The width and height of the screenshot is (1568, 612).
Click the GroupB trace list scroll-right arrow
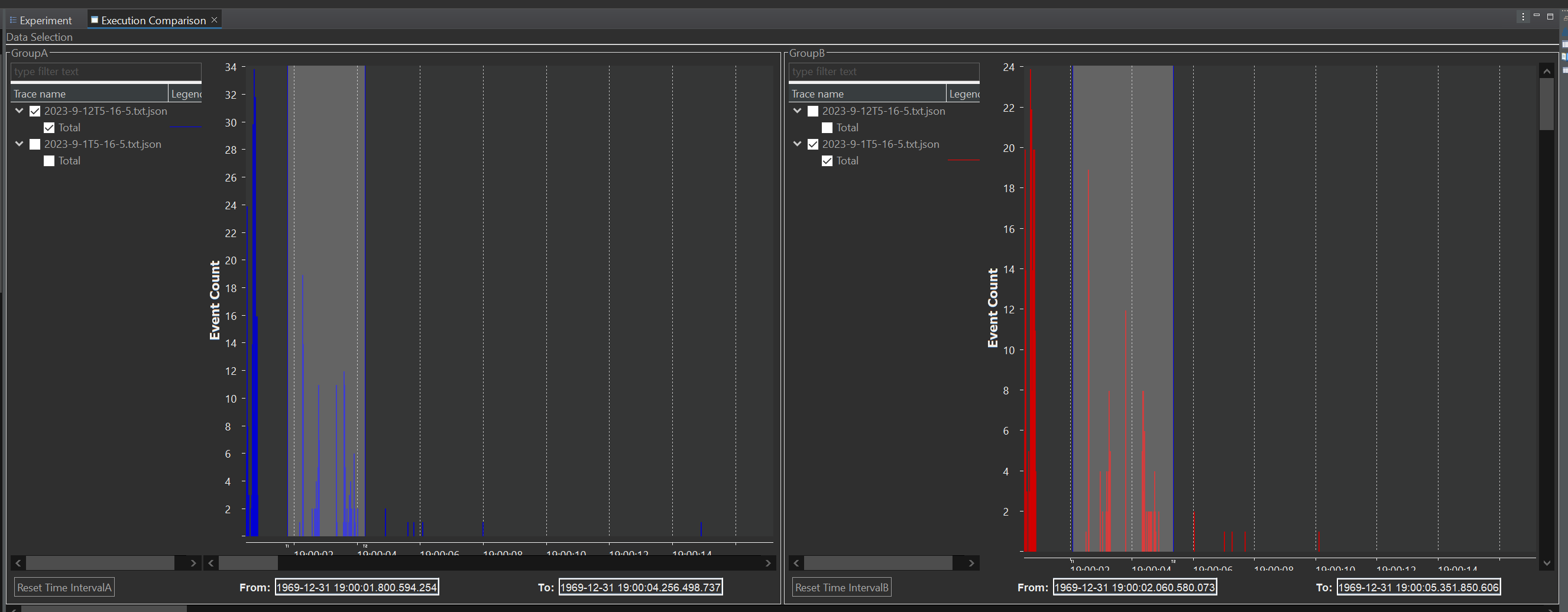(x=971, y=564)
